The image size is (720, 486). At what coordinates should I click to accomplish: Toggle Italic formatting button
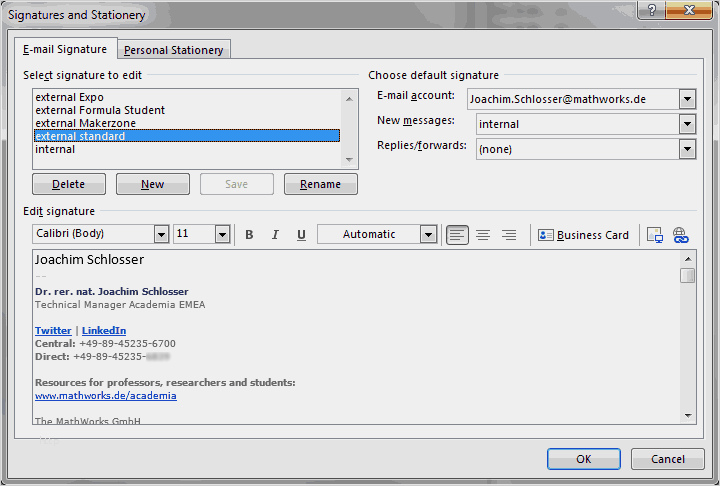click(275, 235)
